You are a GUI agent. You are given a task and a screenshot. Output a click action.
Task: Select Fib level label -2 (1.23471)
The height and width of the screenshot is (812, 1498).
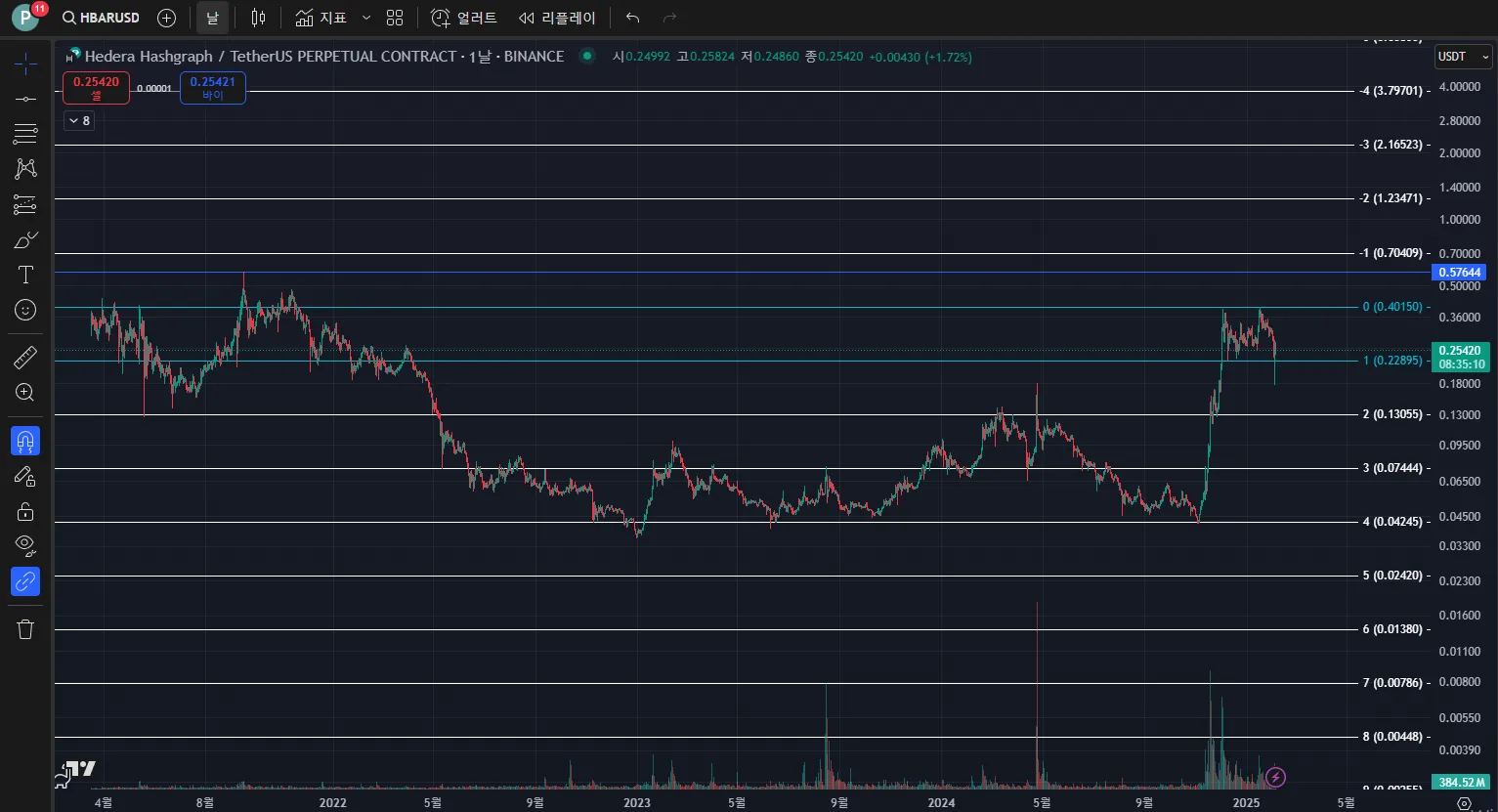coord(1391,198)
